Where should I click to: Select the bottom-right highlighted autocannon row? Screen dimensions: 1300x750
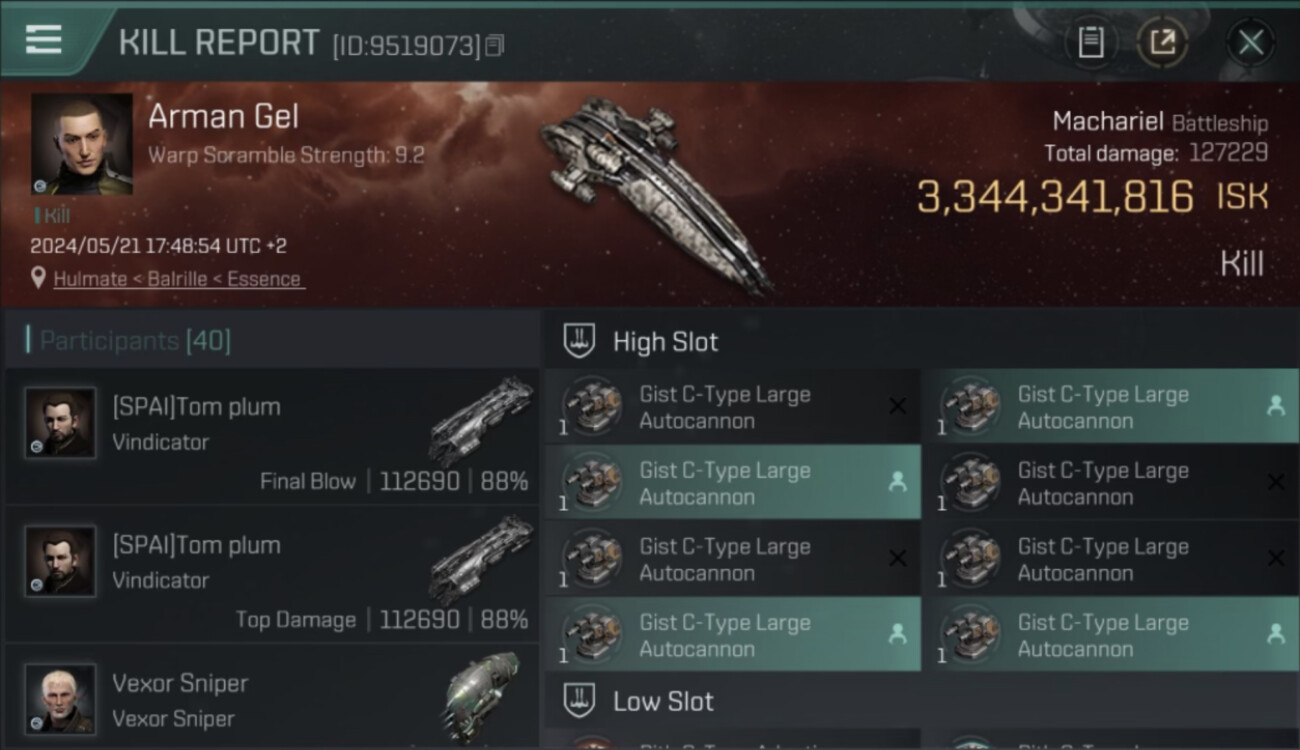tap(1110, 635)
